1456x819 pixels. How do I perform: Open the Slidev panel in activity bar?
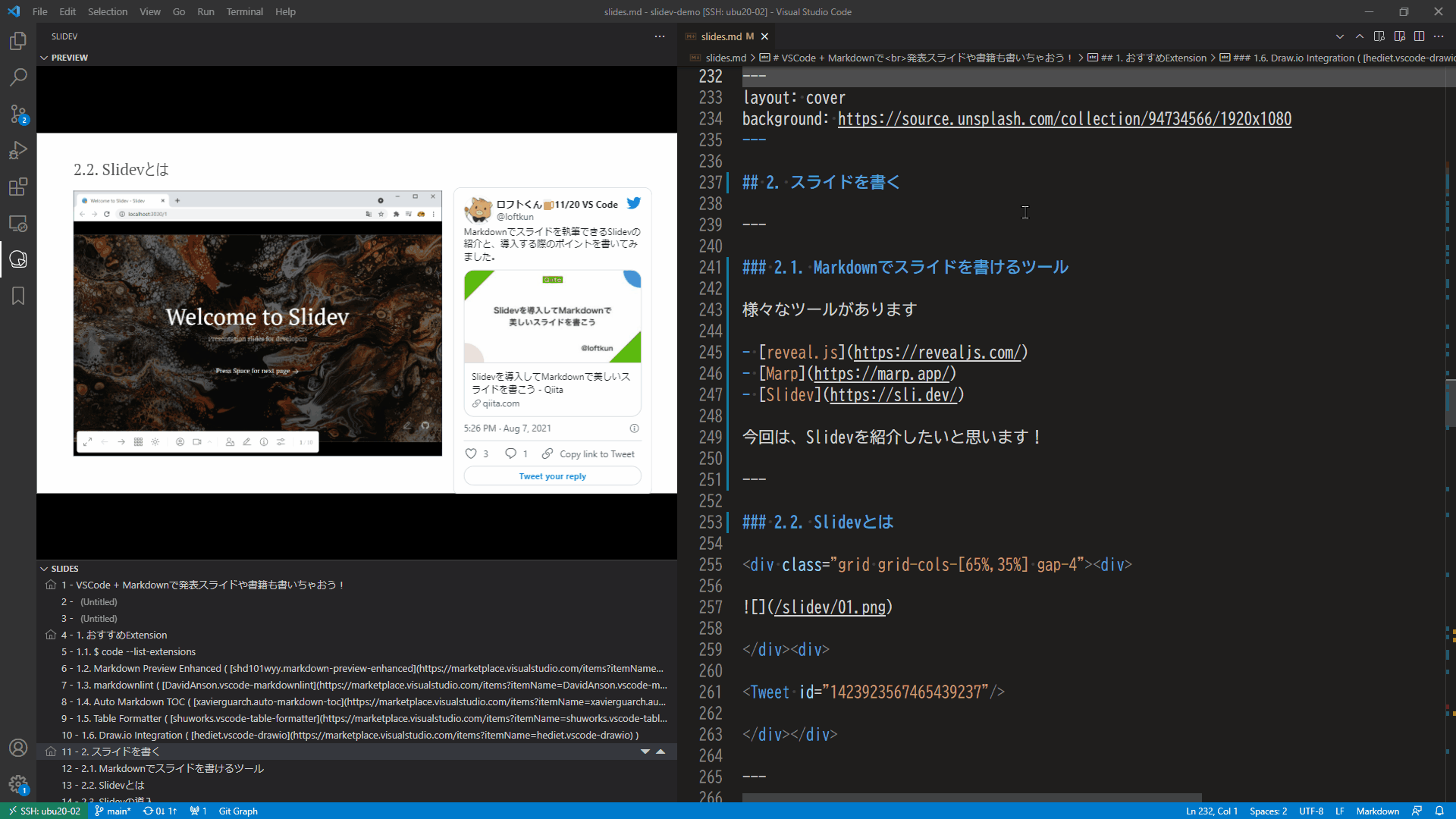coord(18,259)
